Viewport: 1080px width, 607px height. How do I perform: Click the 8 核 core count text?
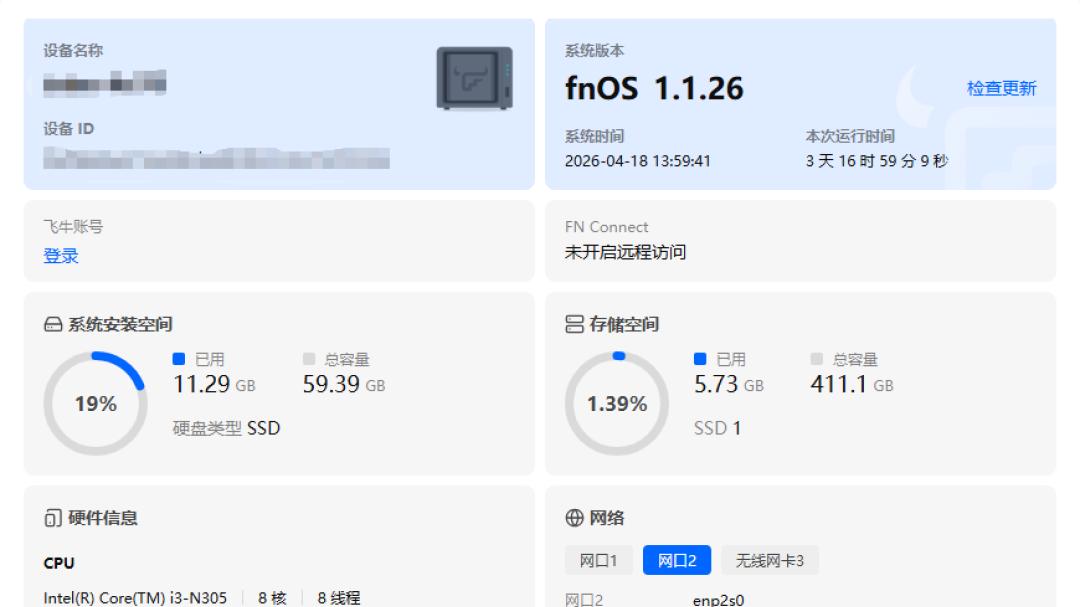click(272, 598)
